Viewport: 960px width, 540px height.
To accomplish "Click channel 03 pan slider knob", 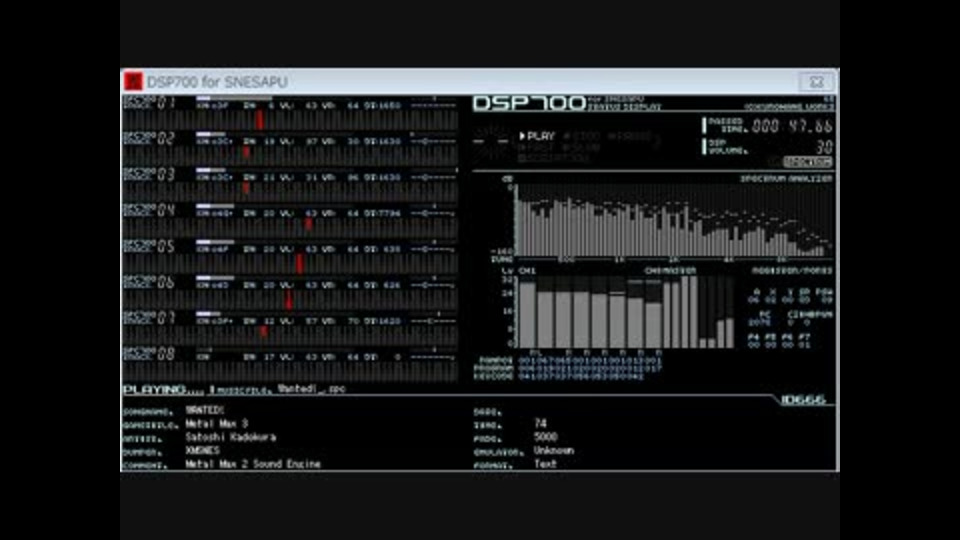I will click(x=424, y=178).
